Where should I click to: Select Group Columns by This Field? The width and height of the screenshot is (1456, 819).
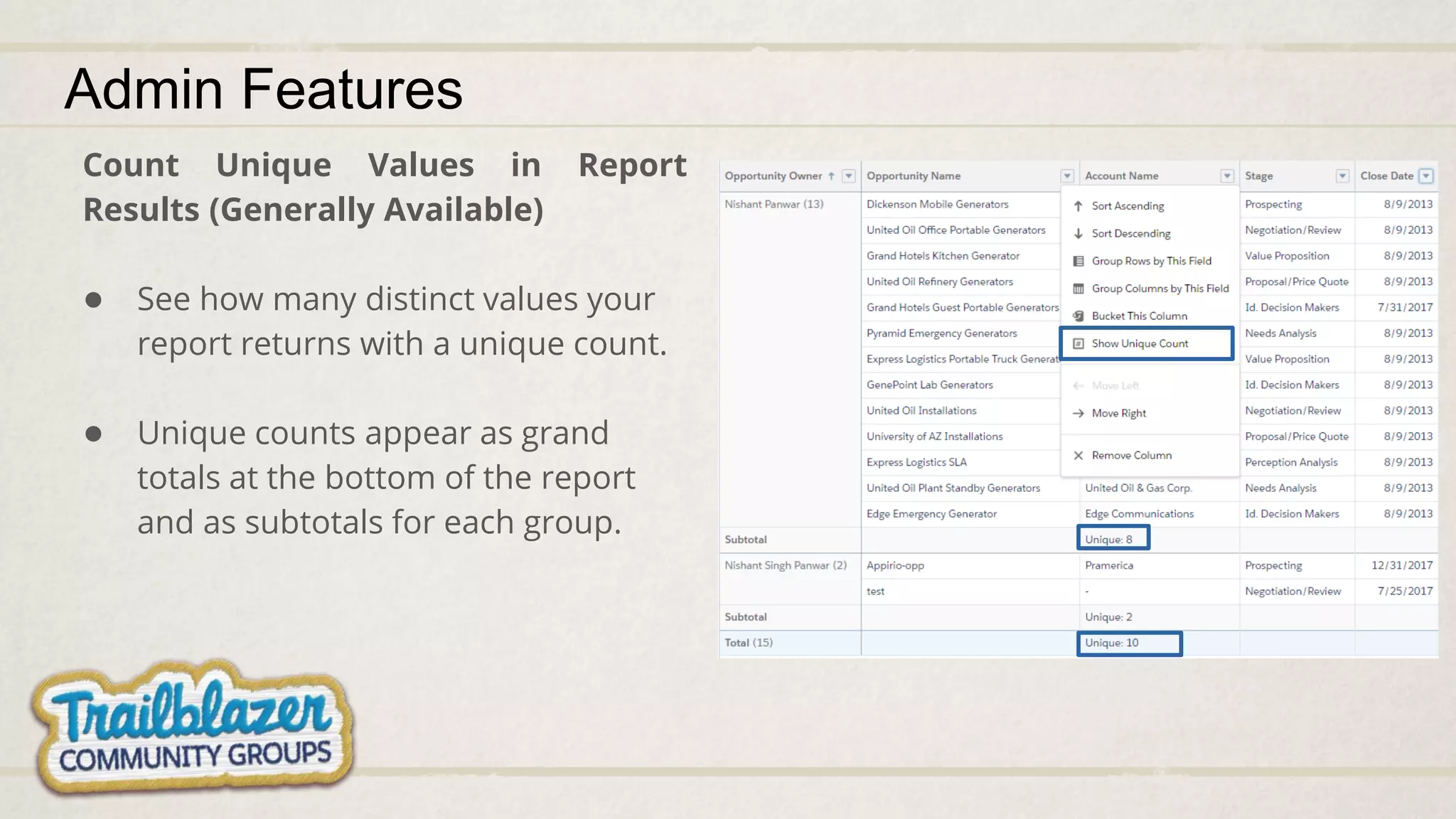[1150, 289]
